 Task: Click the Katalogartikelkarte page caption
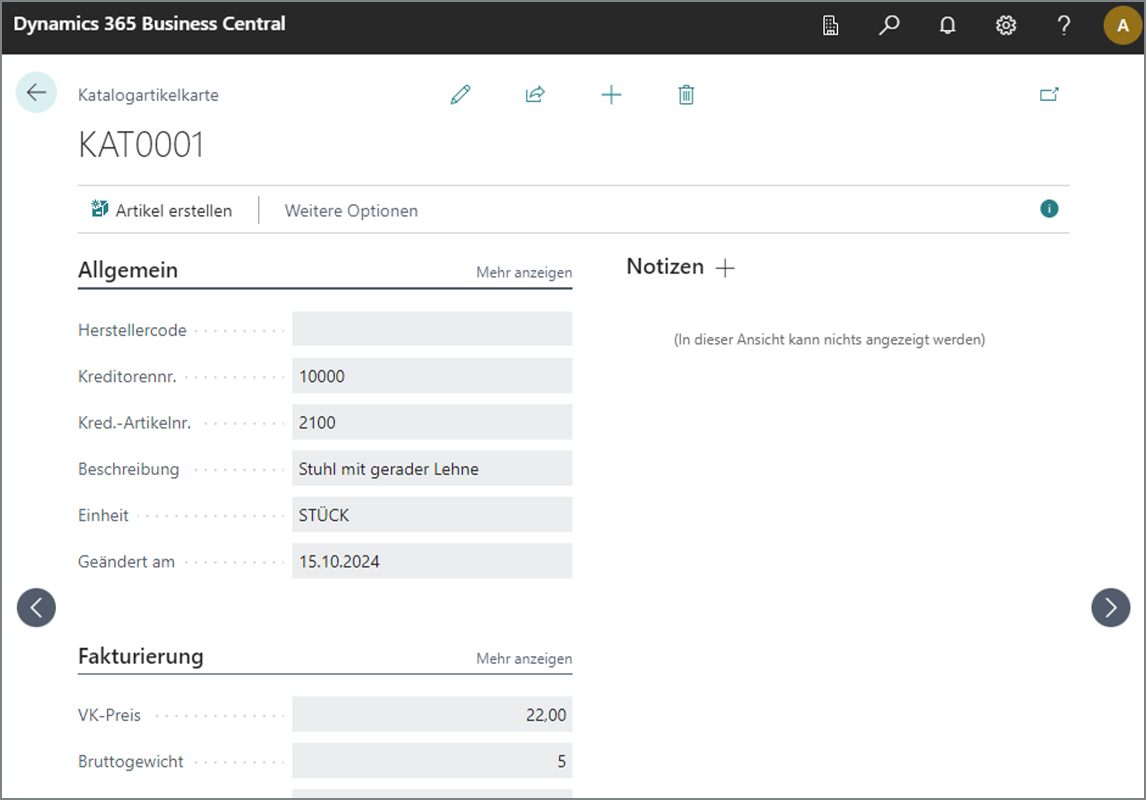(148, 95)
